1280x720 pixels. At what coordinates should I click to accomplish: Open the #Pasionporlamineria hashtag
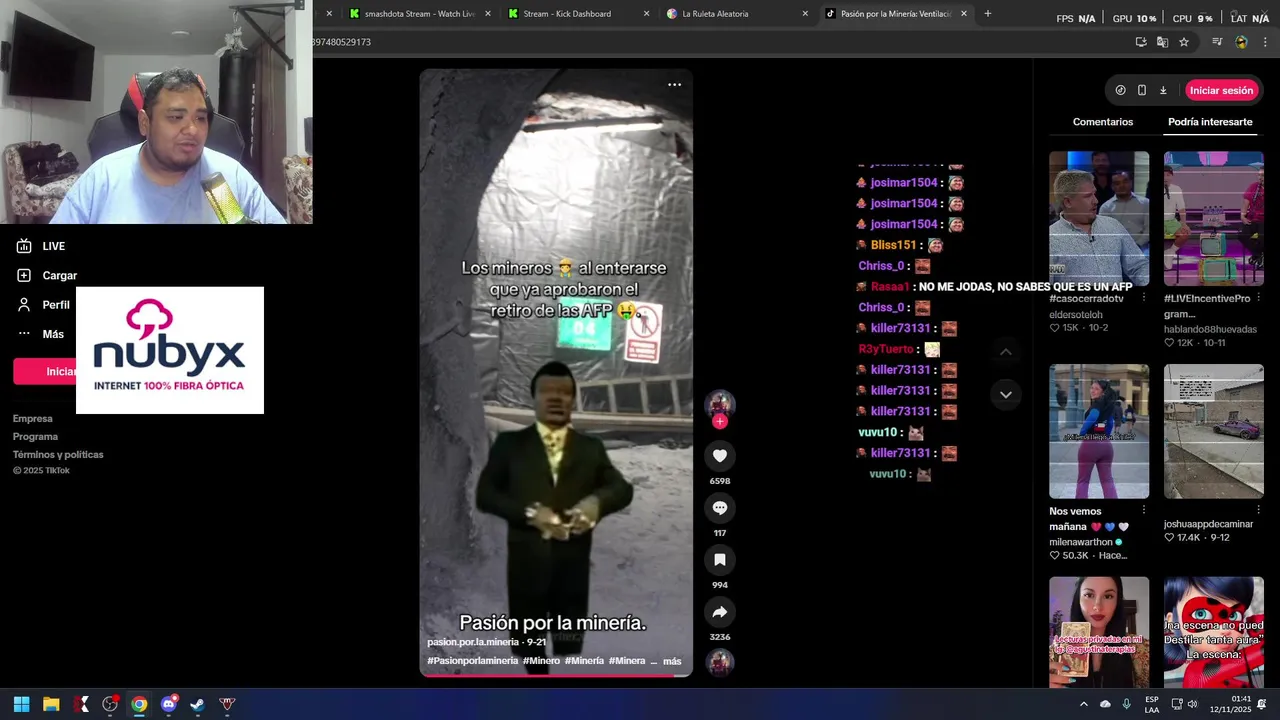(x=473, y=661)
